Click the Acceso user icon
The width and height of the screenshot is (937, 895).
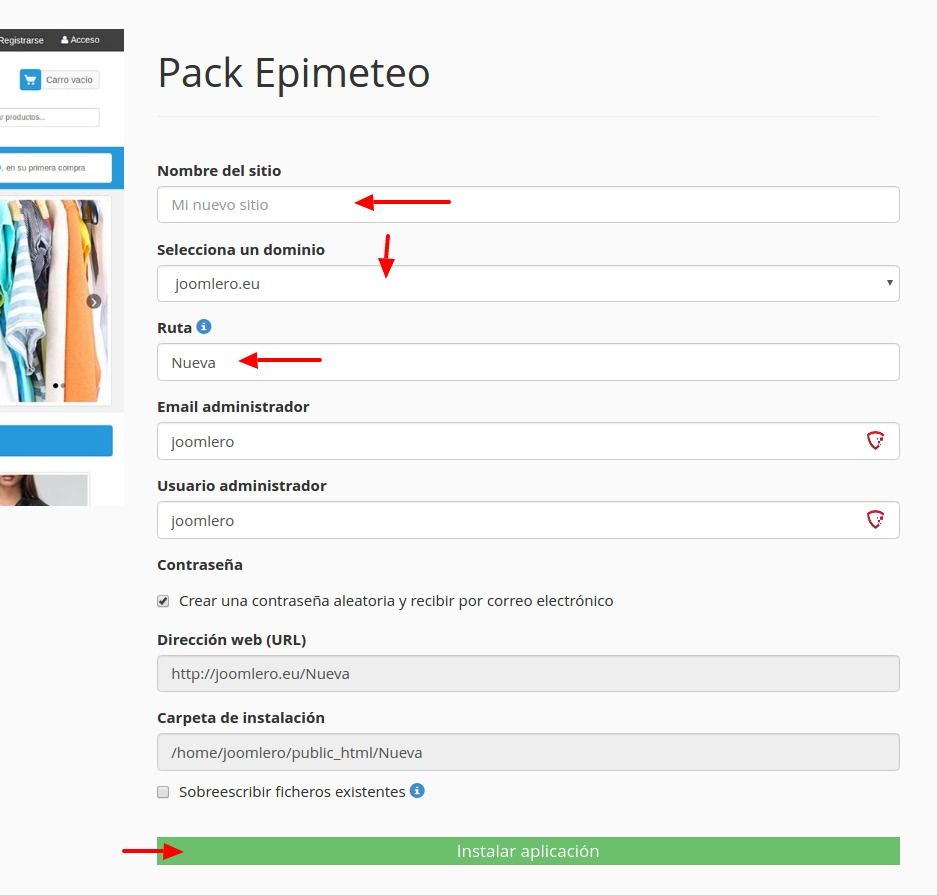[65, 40]
